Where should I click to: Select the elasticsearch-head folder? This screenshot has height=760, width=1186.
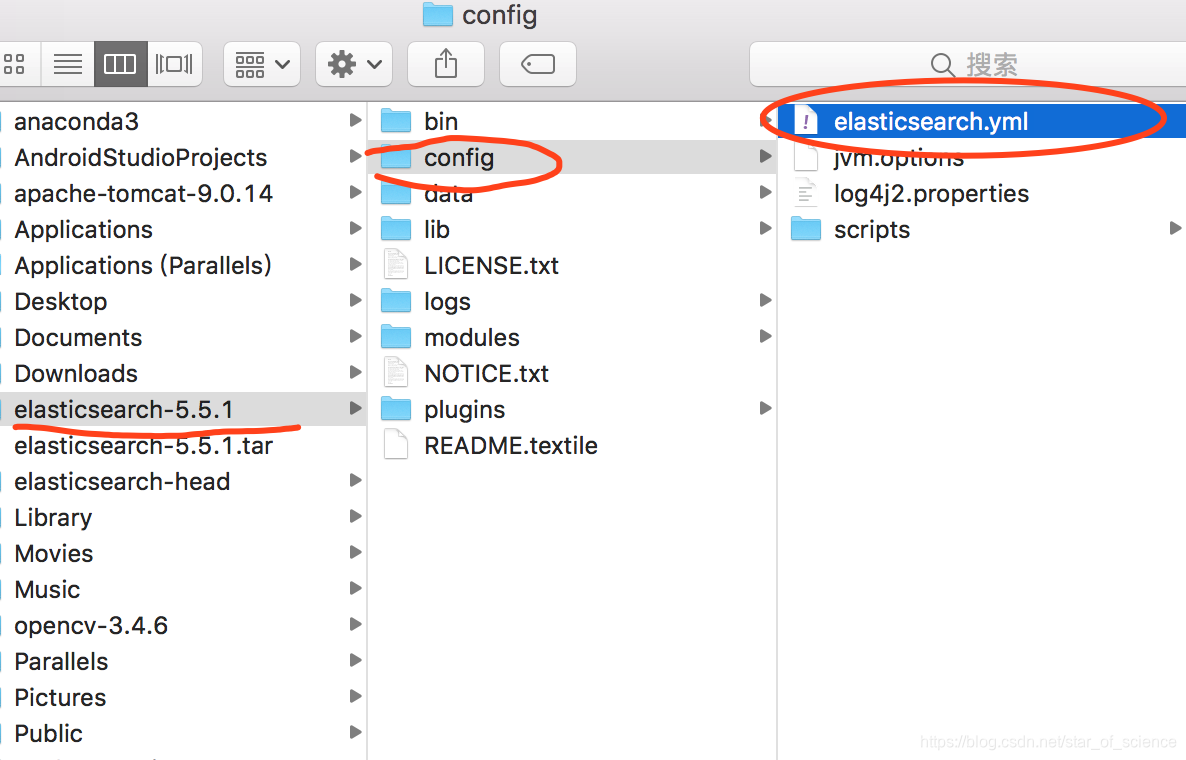point(183,481)
